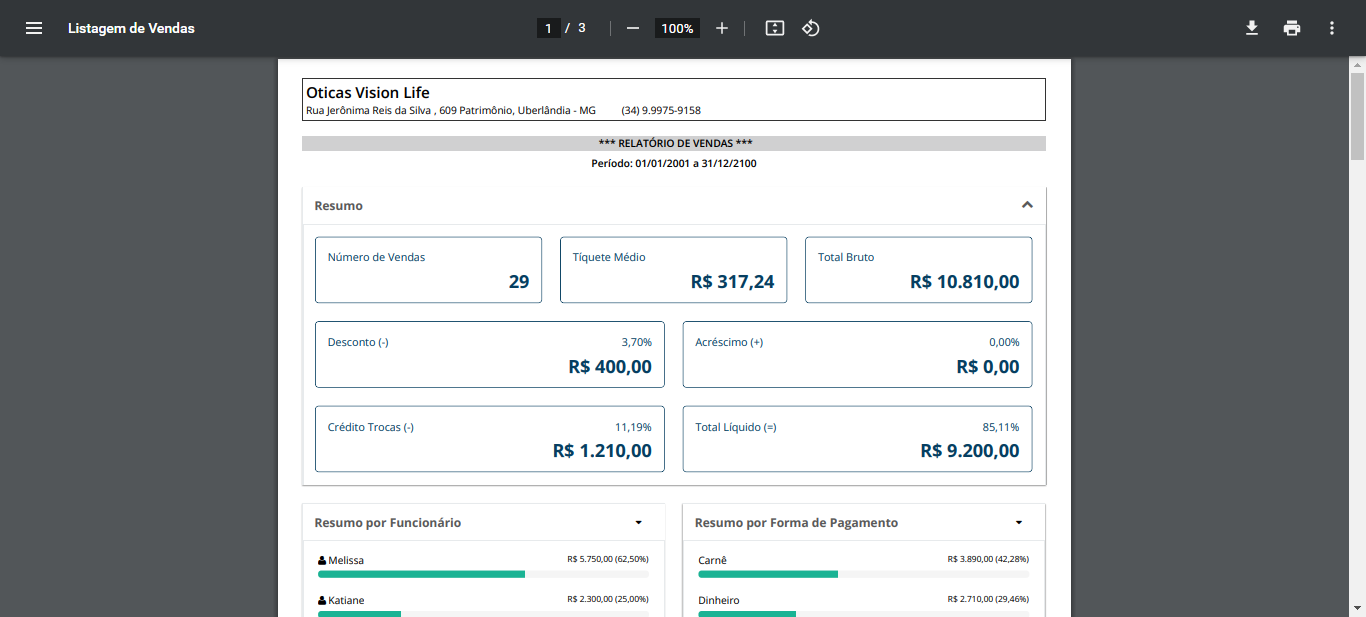Click the person icon beside Melissa

[x=322, y=561]
